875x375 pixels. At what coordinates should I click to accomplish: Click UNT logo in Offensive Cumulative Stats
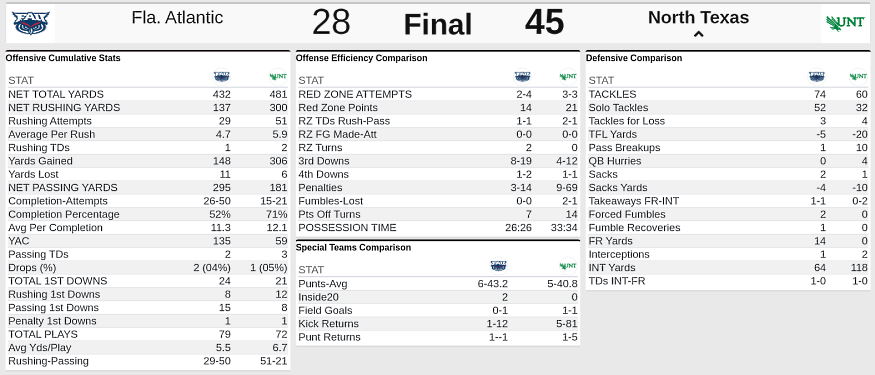pyautogui.click(x=278, y=76)
